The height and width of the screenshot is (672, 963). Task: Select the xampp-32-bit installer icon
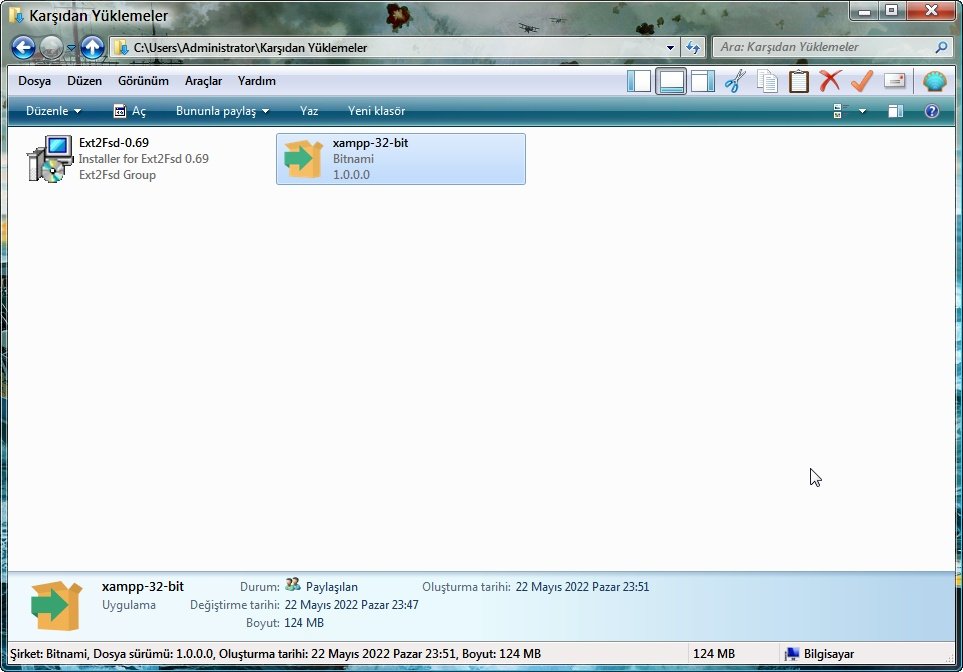pos(303,159)
